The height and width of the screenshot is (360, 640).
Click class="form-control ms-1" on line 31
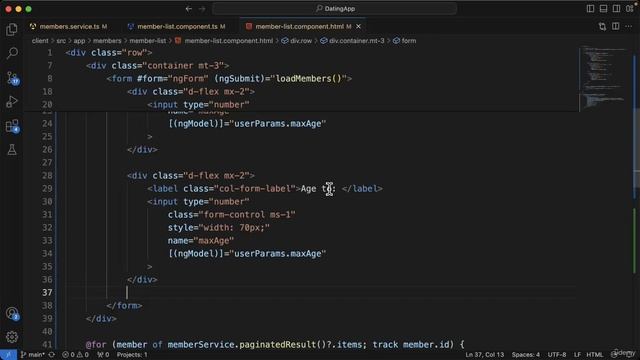pyautogui.click(x=231, y=215)
